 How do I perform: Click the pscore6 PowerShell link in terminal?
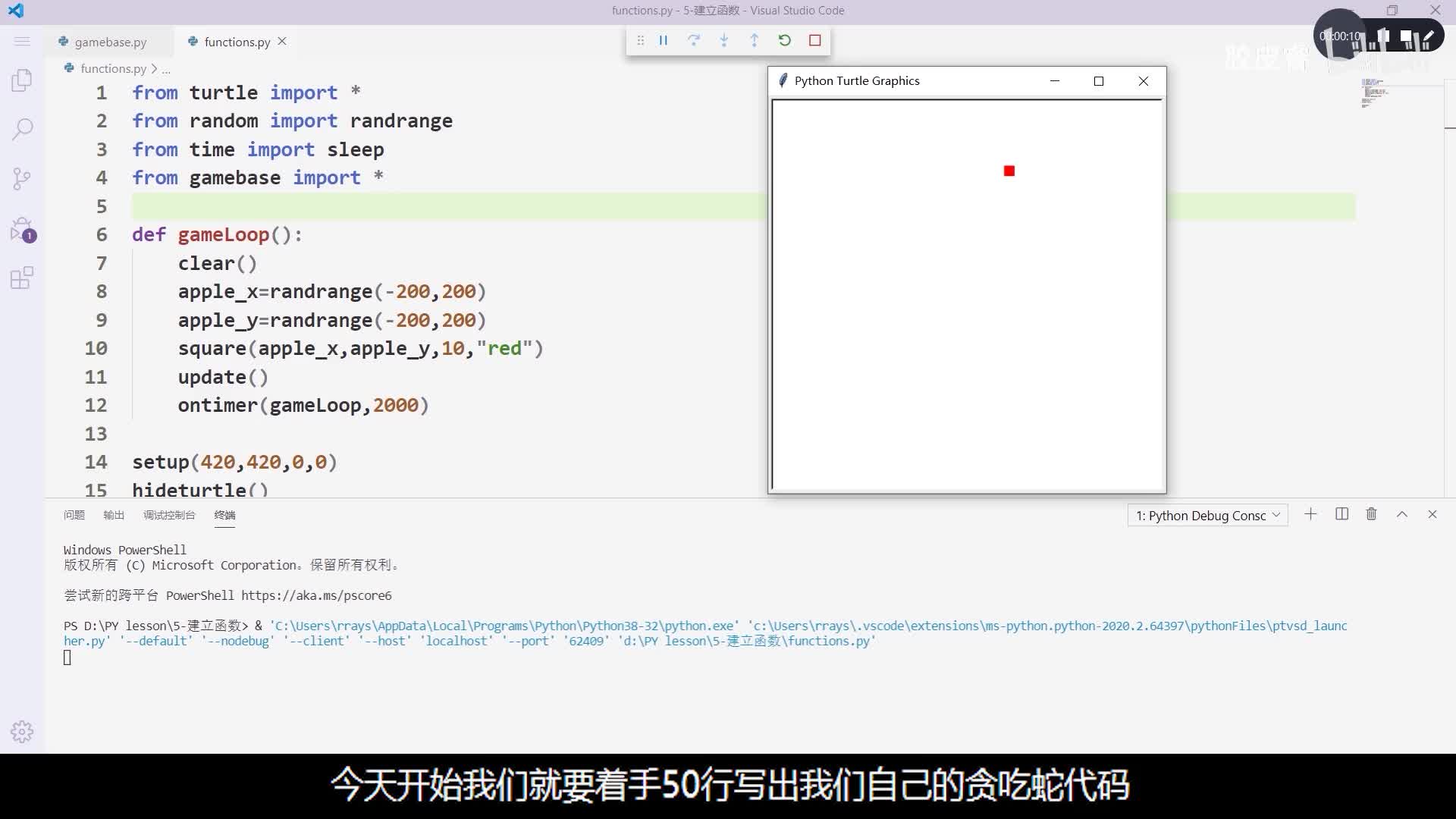tap(316, 596)
